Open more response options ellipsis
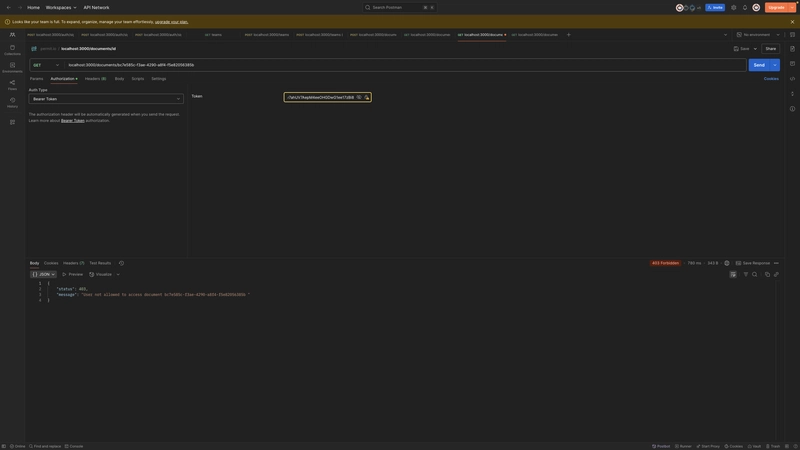Viewport: 800px width, 450px height. pos(777,263)
